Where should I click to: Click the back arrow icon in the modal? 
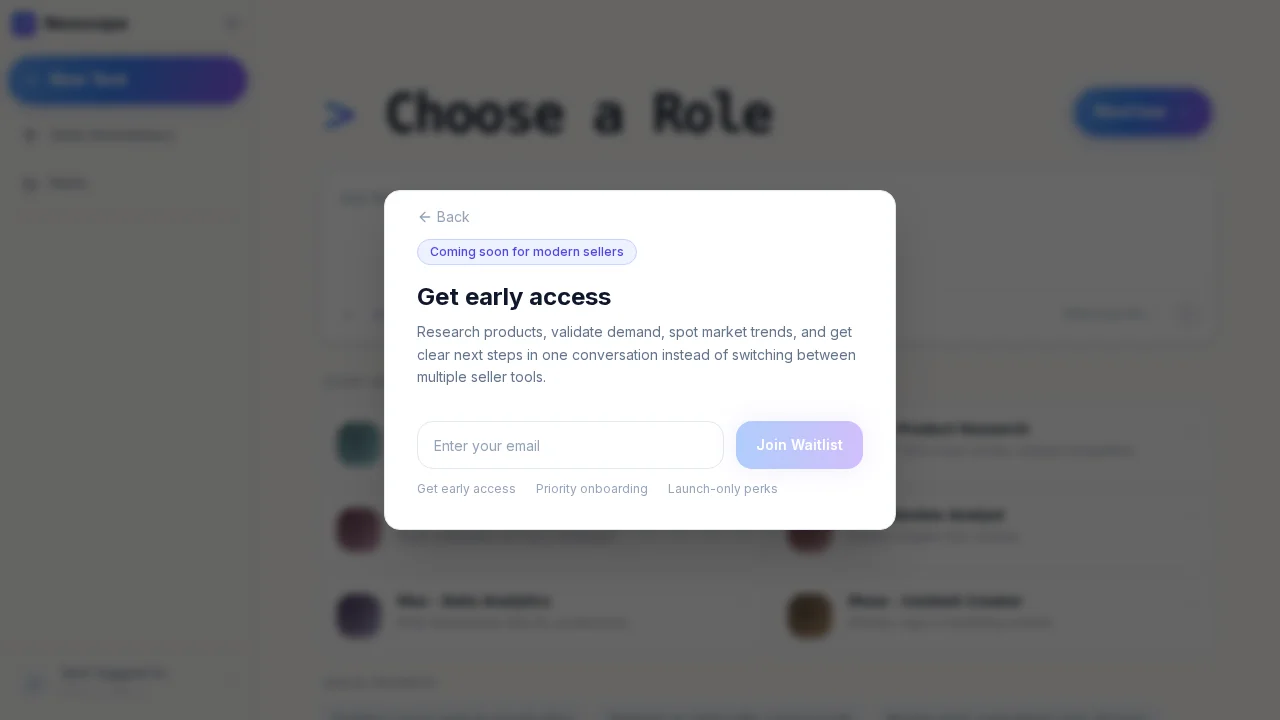pos(425,217)
